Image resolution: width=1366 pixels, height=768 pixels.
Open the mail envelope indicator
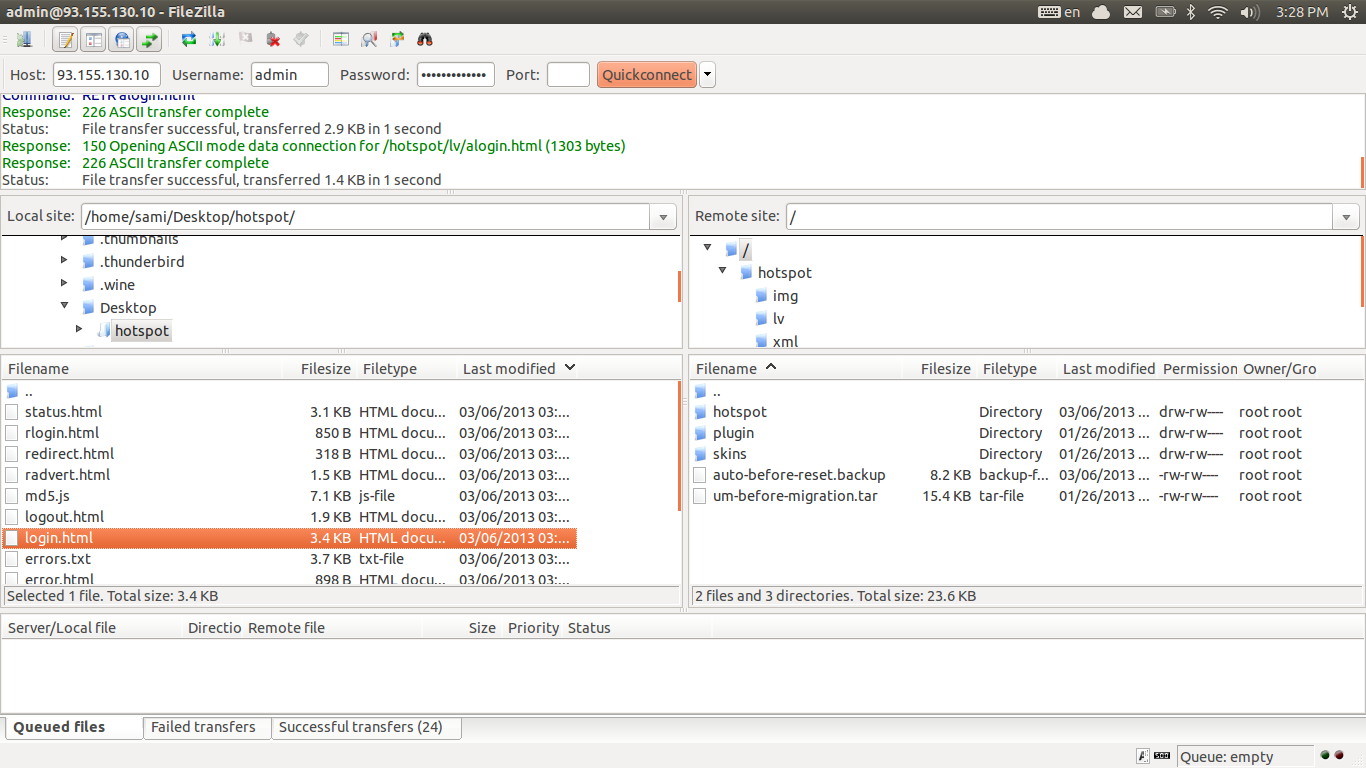point(1132,12)
